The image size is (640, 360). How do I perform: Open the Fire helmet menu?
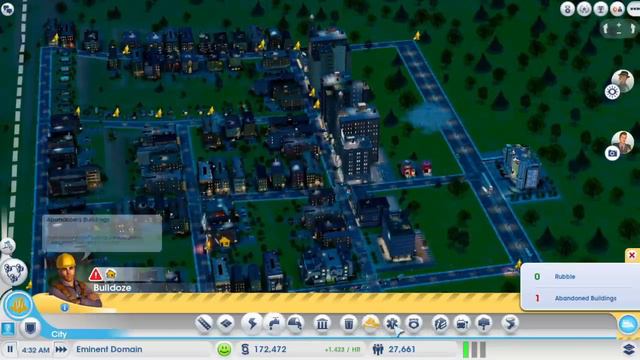[x=371, y=324]
